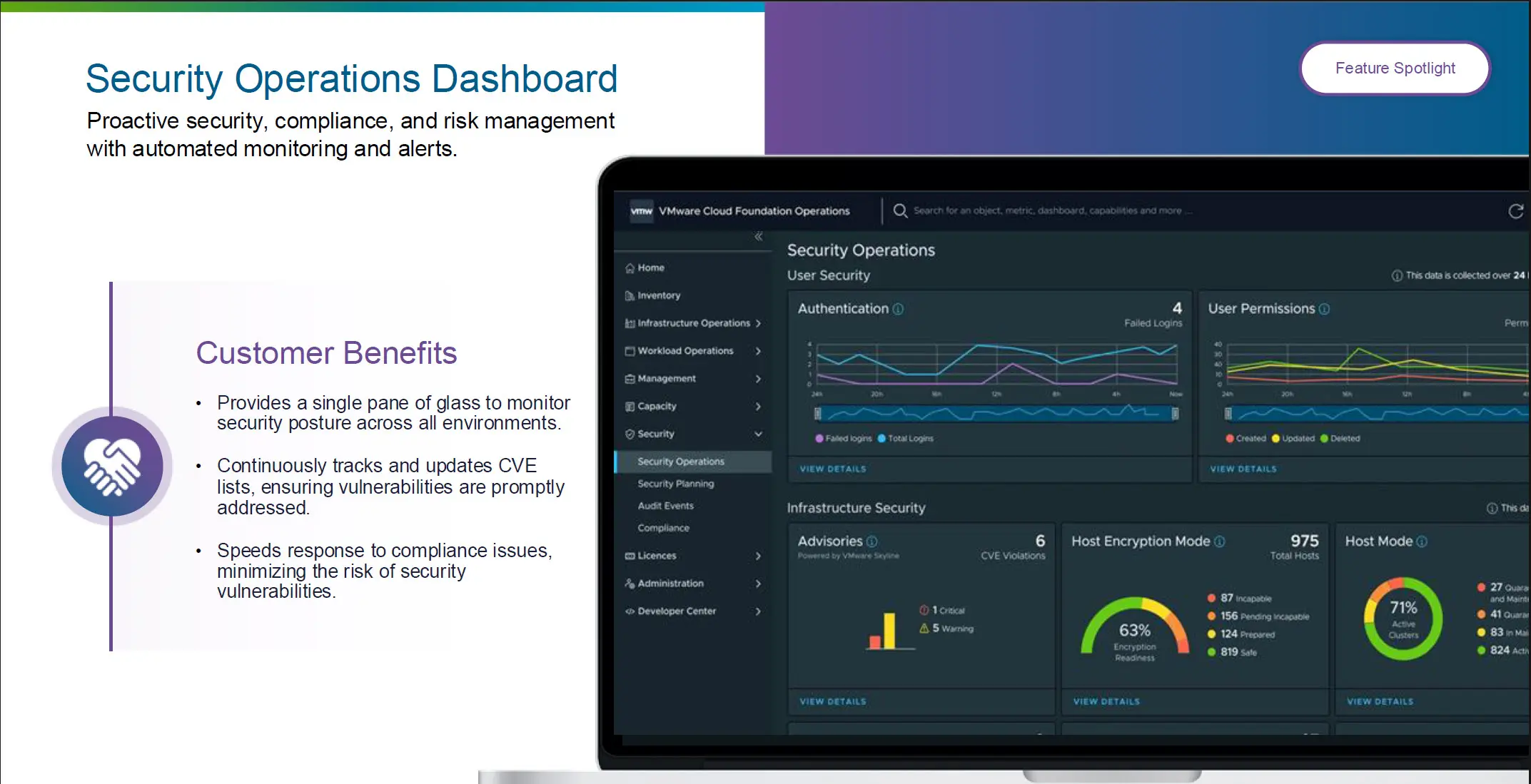Click the '819 Safe' value
1531x784 pixels.
[x=1233, y=651]
